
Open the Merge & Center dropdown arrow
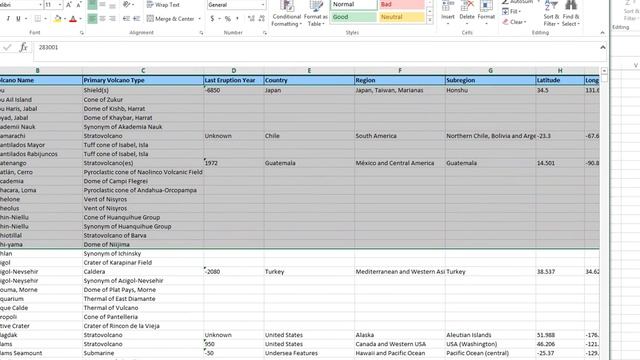[200, 19]
